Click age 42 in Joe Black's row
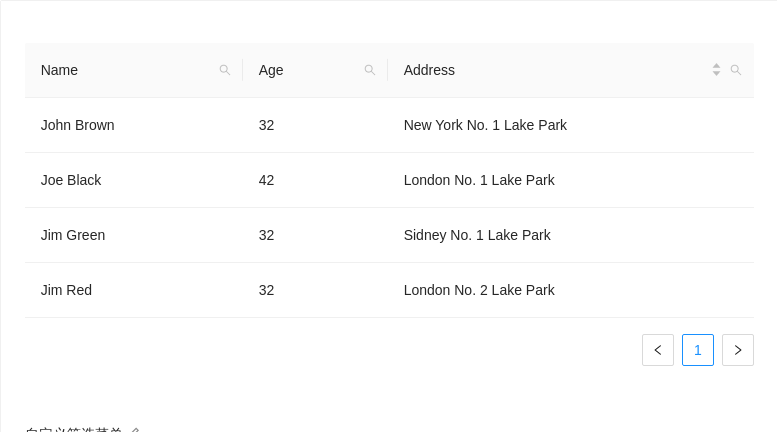 point(266,180)
